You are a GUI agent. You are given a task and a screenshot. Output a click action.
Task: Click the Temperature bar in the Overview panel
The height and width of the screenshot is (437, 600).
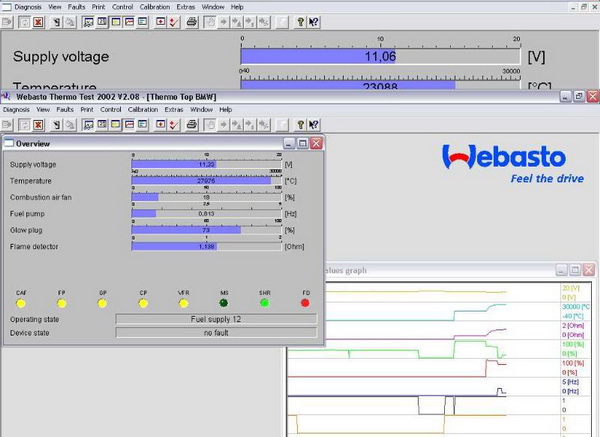[207, 181]
